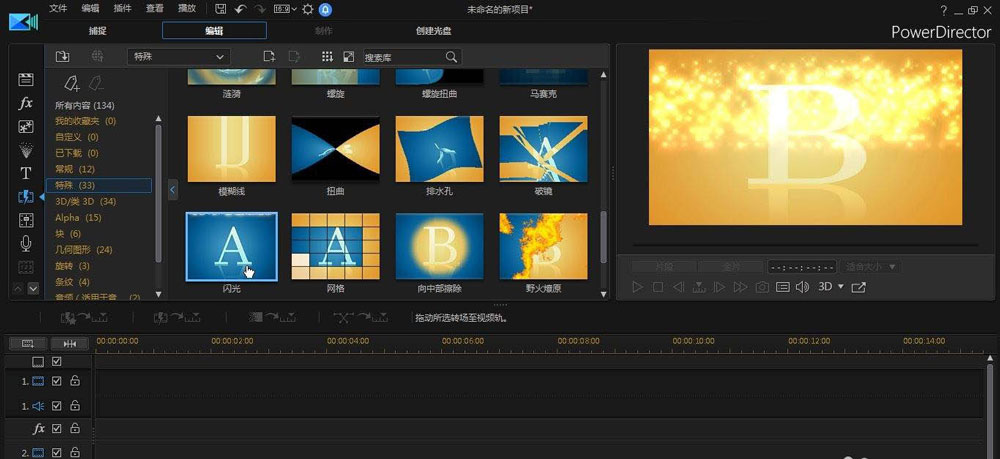Open the Effects Room fx icon
Viewport: 1000px width, 459px height.
(26, 103)
